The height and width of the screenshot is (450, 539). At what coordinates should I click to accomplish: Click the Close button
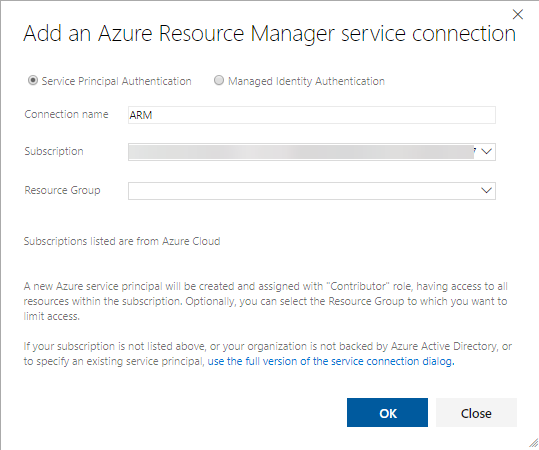476,413
